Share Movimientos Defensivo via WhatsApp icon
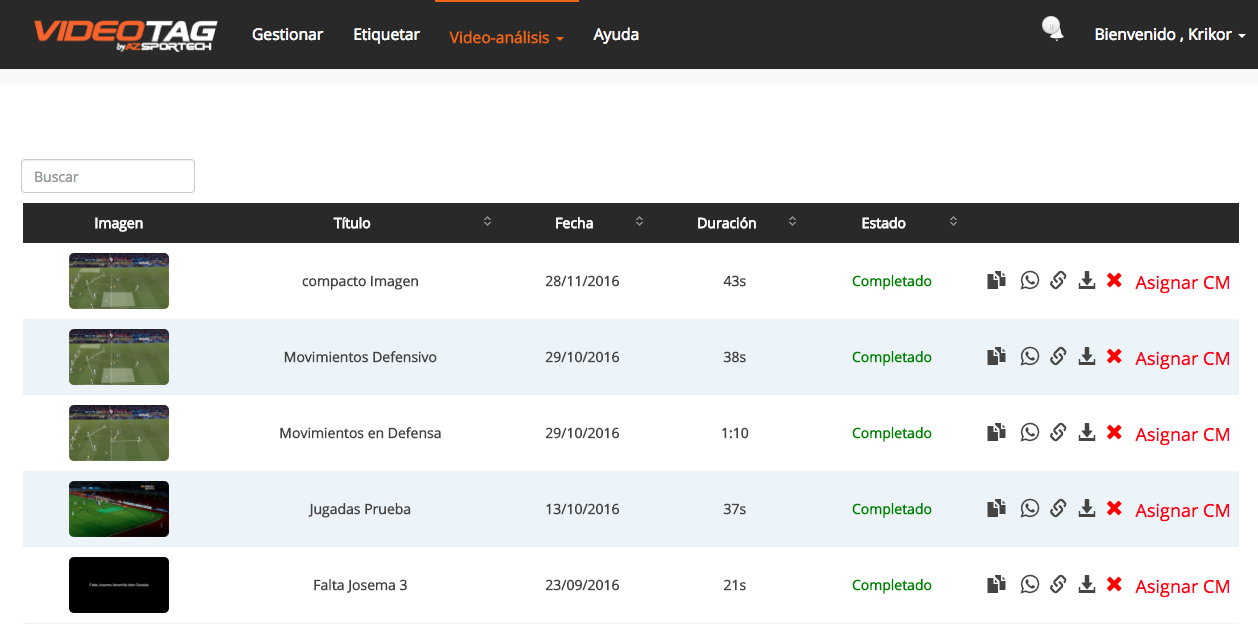Viewport: 1258px width, 624px height. pyautogui.click(x=1029, y=357)
